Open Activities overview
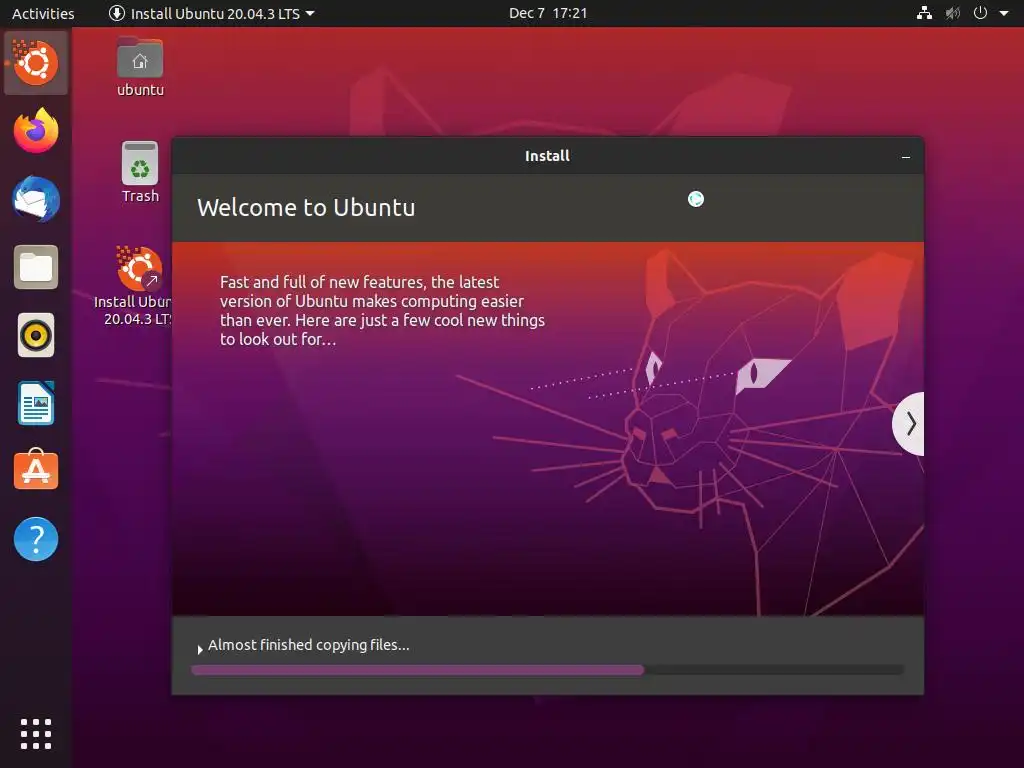This screenshot has width=1024, height=768. coord(43,13)
